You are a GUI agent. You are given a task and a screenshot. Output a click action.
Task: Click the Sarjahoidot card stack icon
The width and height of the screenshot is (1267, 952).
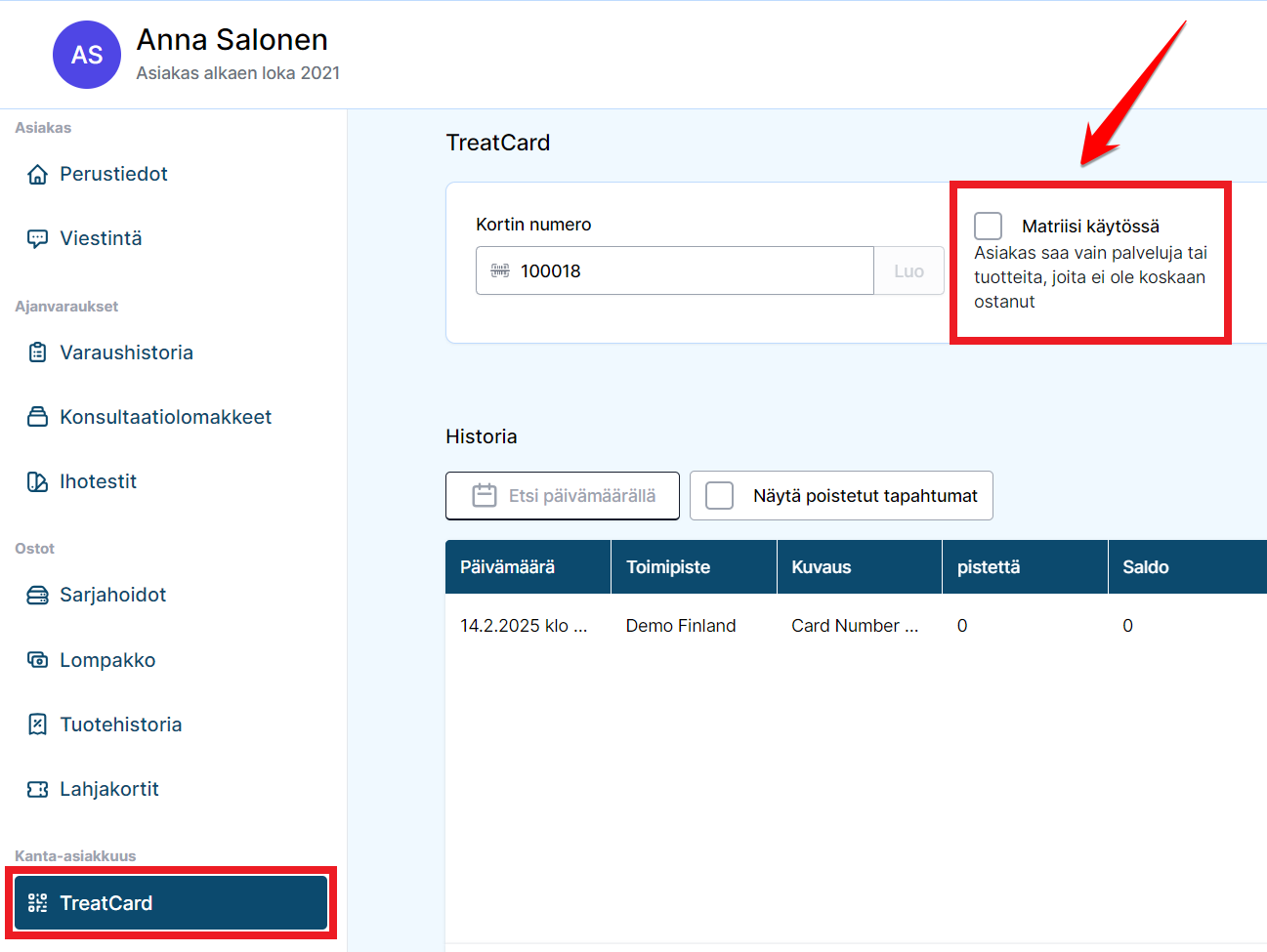37,595
